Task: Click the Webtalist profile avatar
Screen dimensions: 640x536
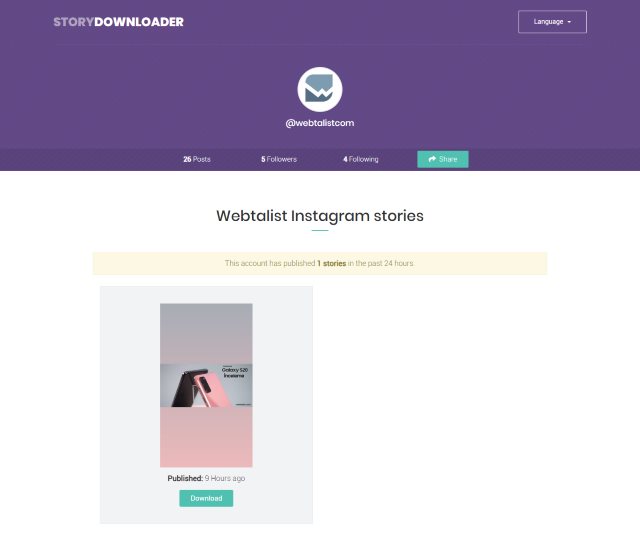Action: pyautogui.click(x=320, y=89)
